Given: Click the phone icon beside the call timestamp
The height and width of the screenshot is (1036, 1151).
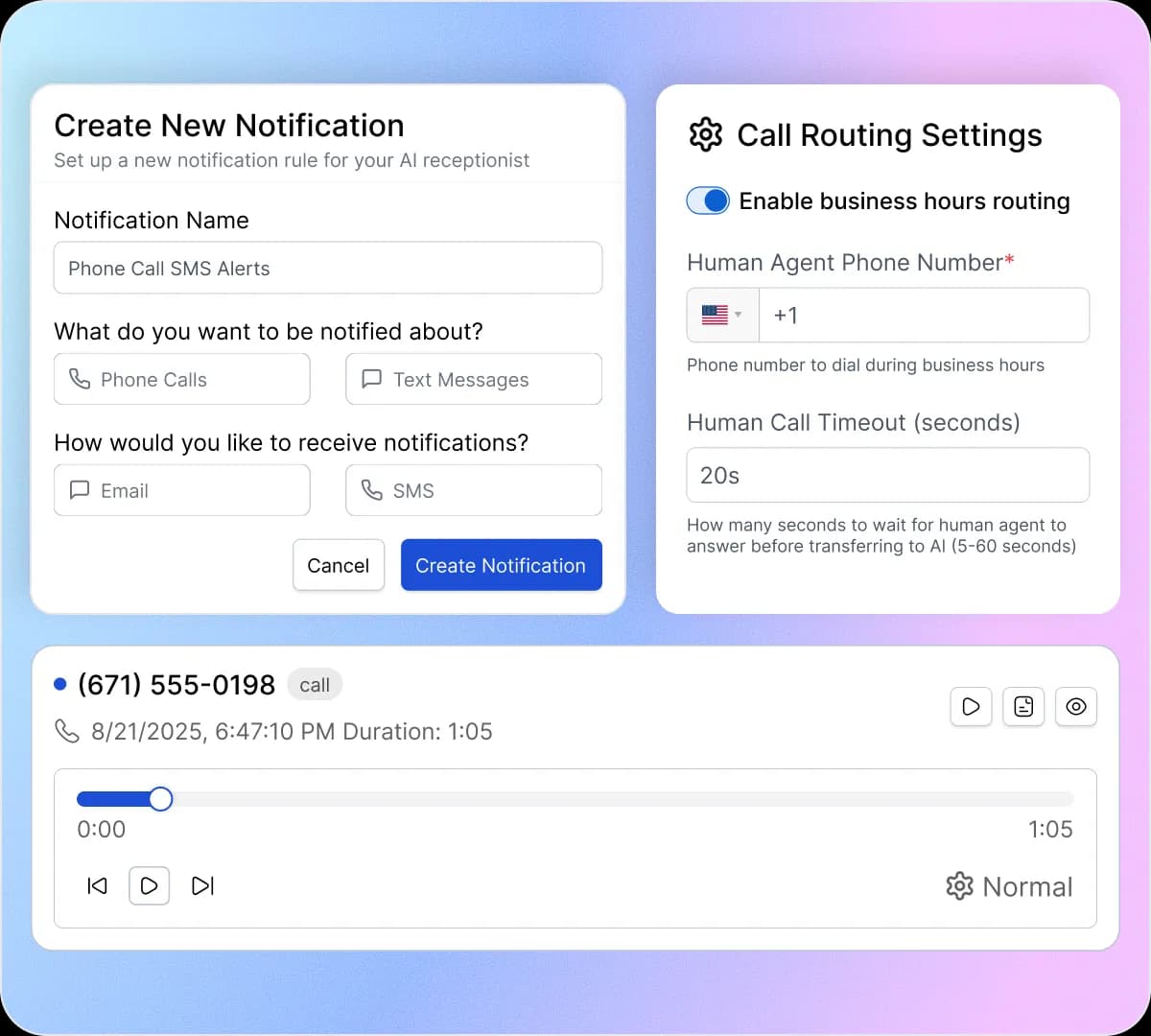Looking at the screenshot, I should [66, 731].
